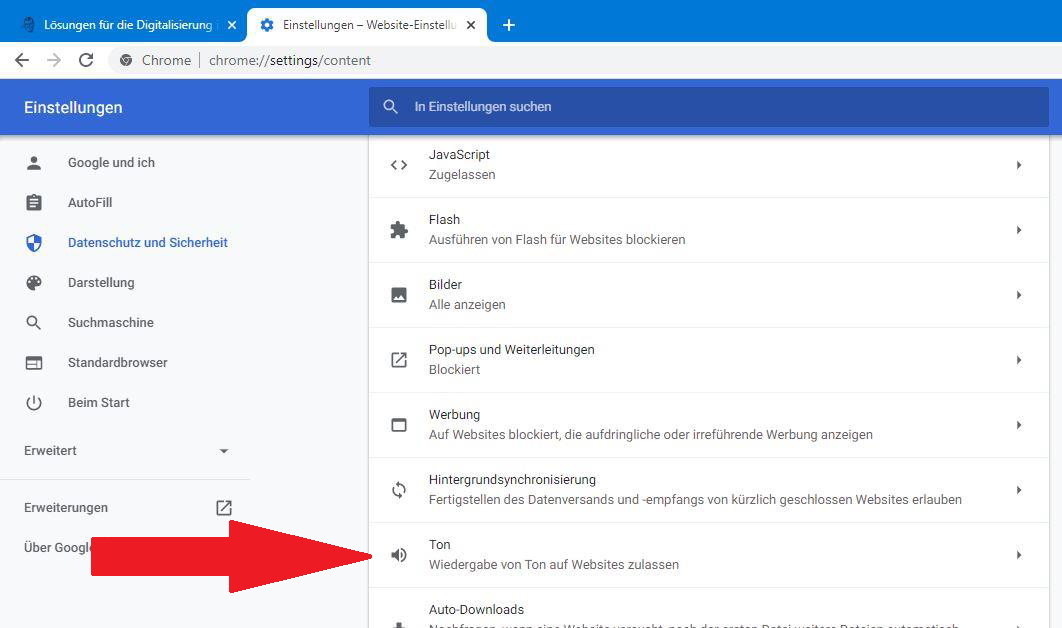Open Werbung settings via right arrow

[x=1018, y=425]
